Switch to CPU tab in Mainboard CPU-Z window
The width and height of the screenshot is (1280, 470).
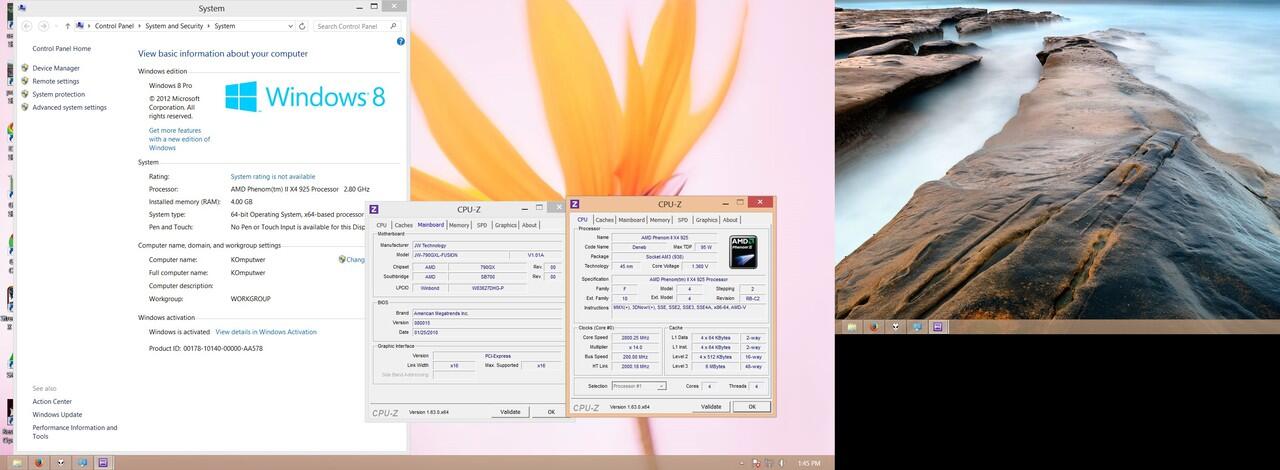(x=381, y=225)
